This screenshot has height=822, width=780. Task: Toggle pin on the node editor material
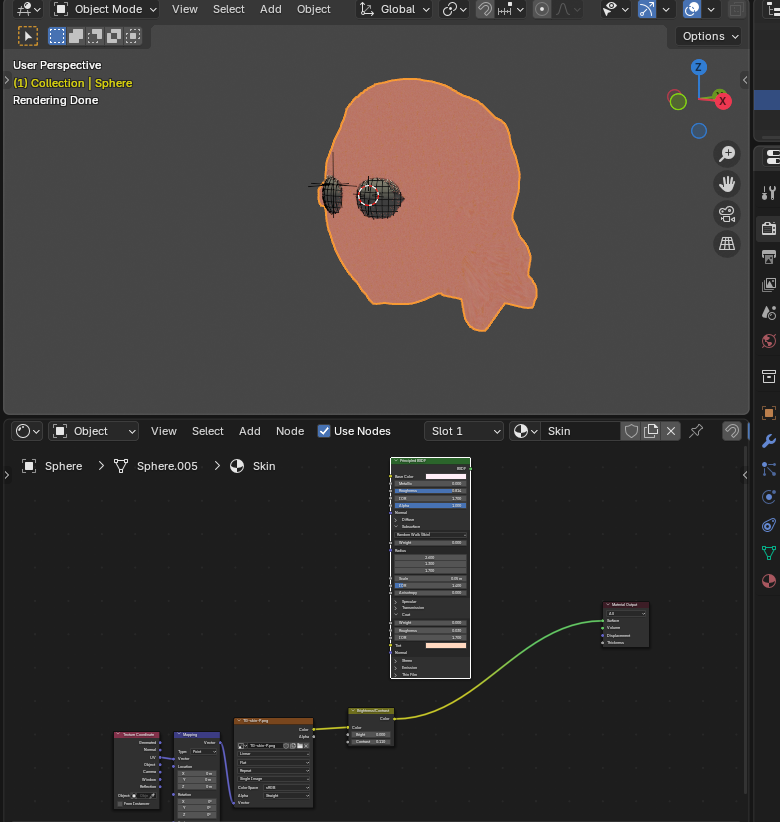(x=696, y=431)
